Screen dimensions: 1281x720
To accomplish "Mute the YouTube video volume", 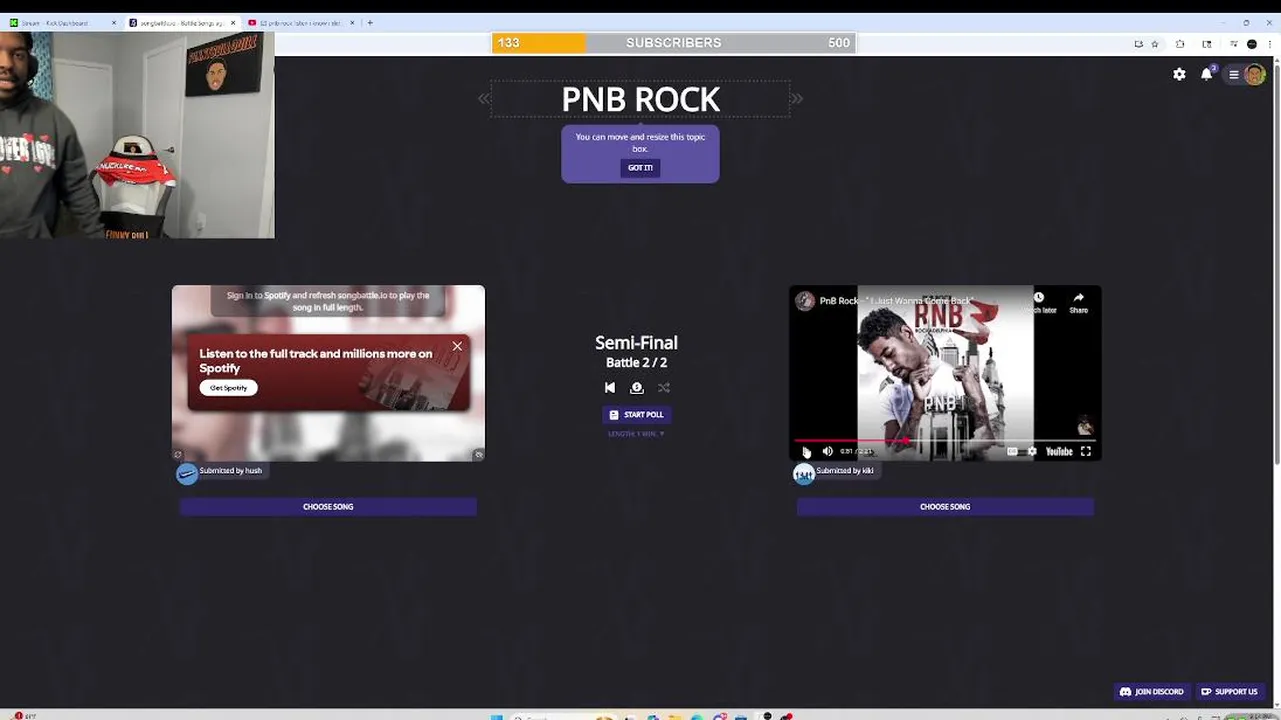I will (x=828, y=451).
